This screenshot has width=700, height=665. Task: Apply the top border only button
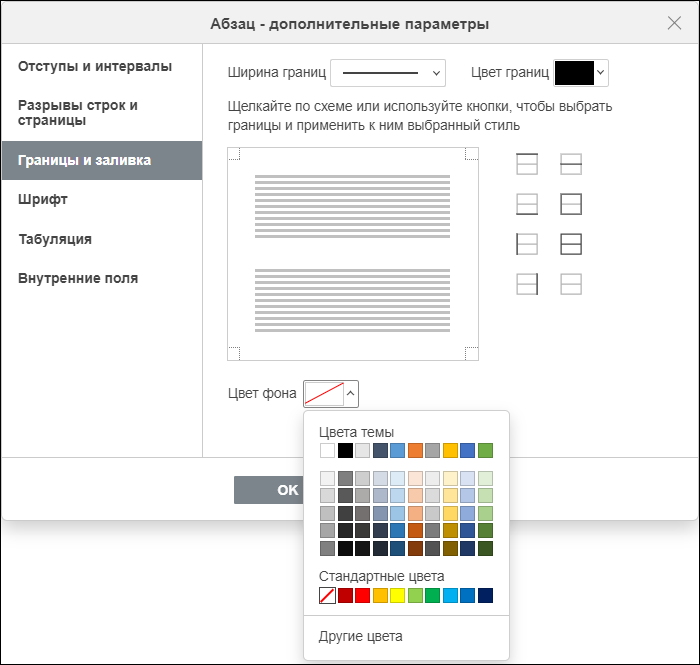tap(527, 164)
